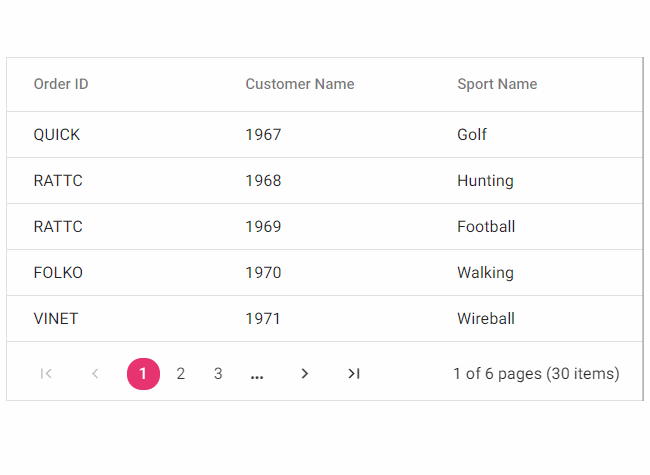Click the previous page arrow
Image resolution: width=650 pixels, height=475 pixels.
pos(95,374)
